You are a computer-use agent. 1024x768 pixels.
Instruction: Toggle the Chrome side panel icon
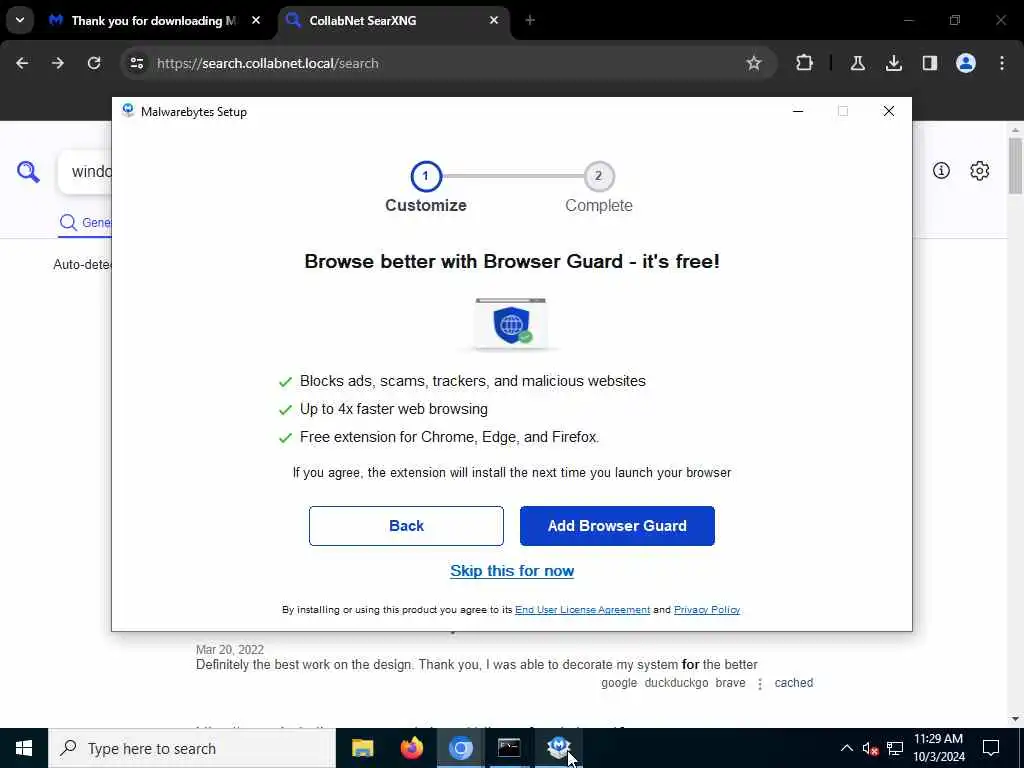pyautogui.click(x=930, y=63)
